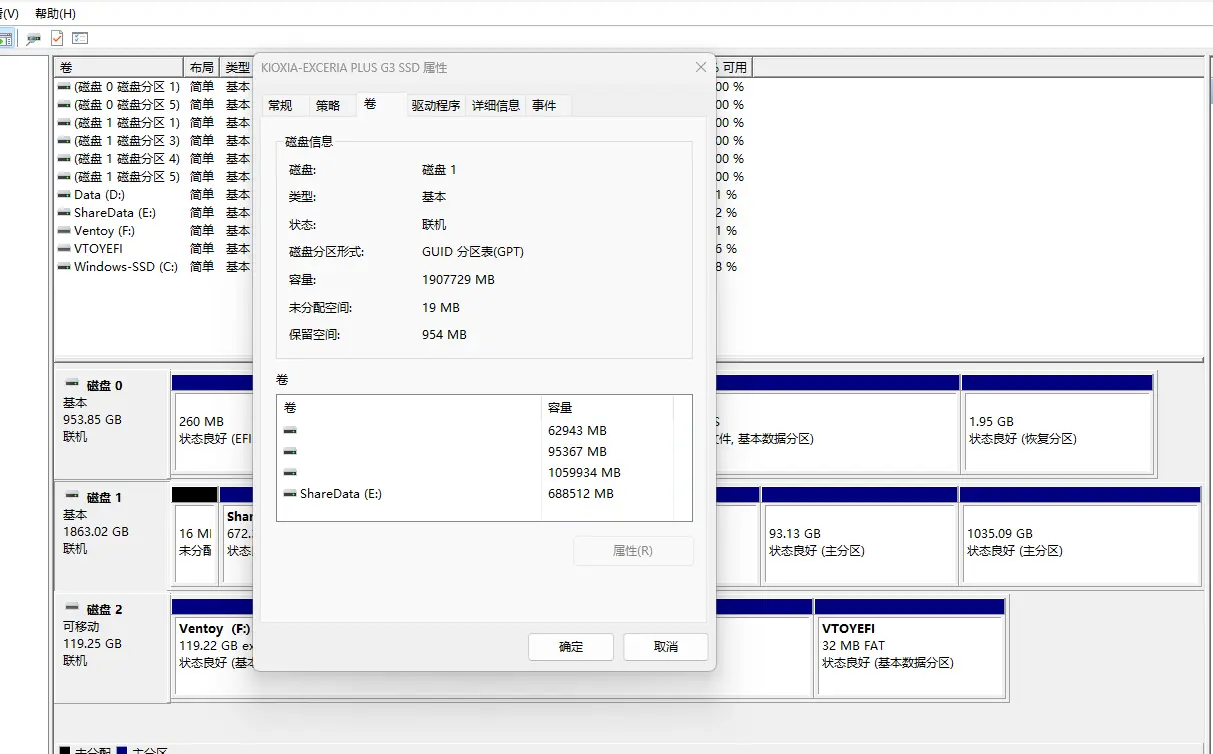1213x754 pixels.
Task: Click drive icon beside (磁盘 0 磁盘分区 1)
Action: tap(64, 87)
